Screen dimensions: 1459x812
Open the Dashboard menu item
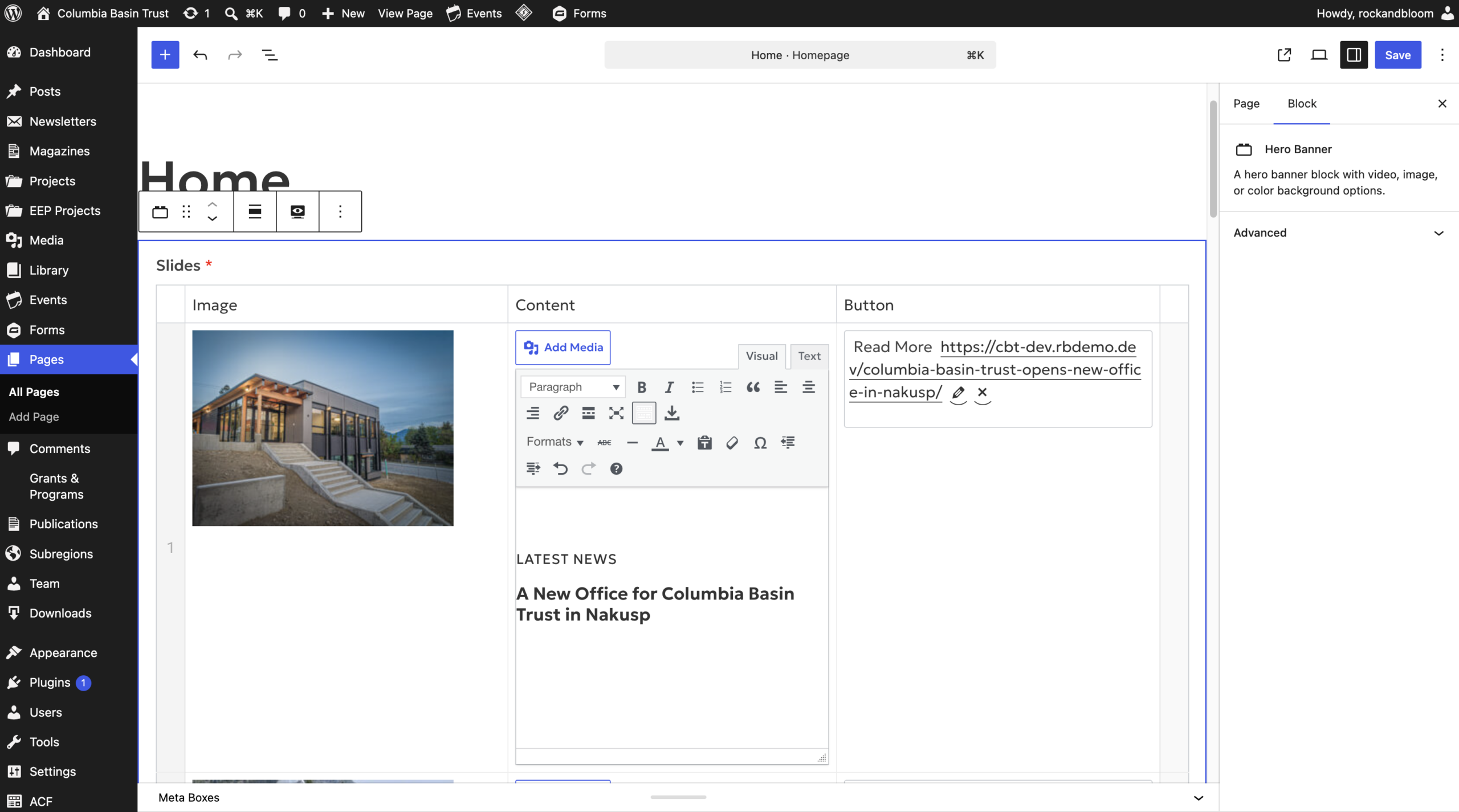coord(69,52)
